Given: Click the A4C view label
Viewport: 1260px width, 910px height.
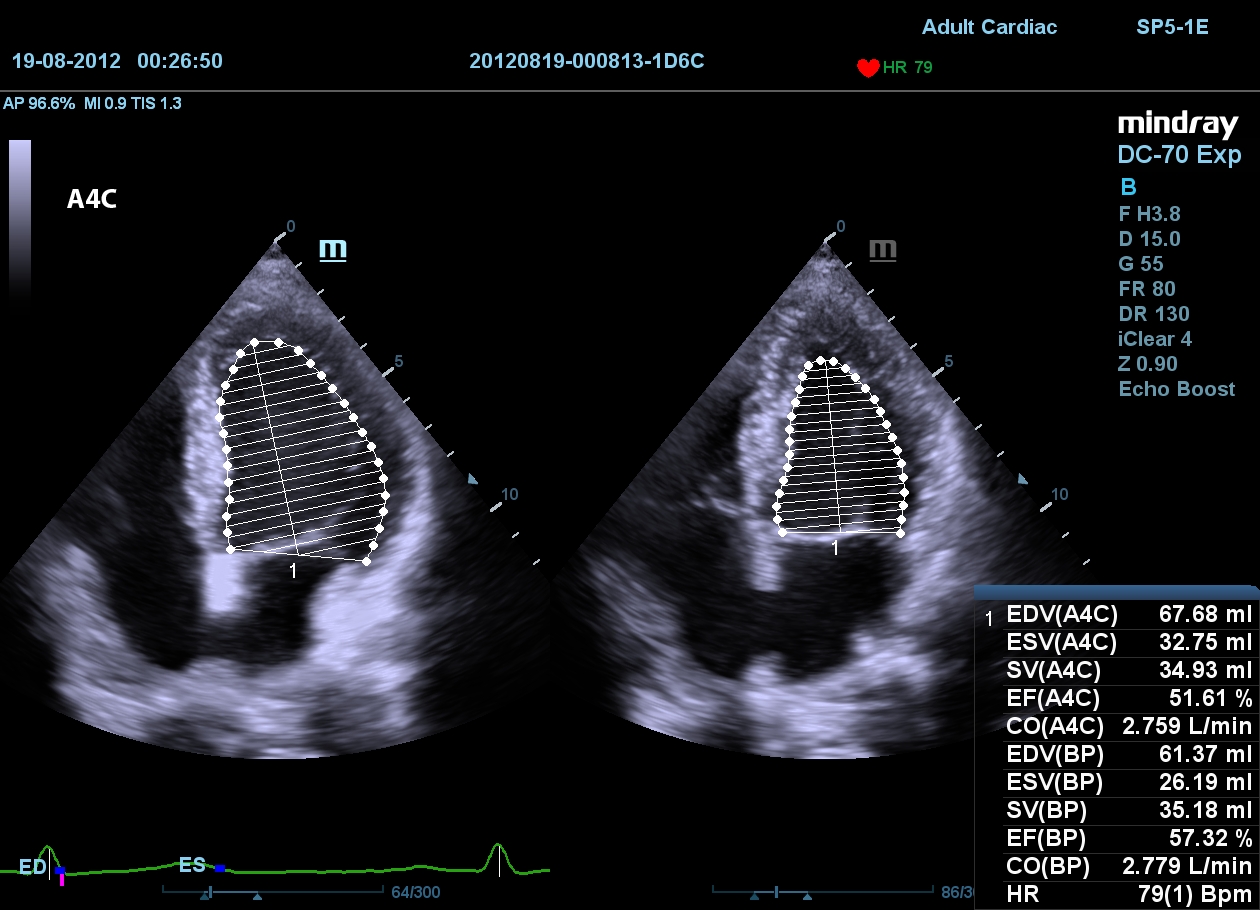Looking at the screenshot, I should pyautogui.click(x=92, y=200).
